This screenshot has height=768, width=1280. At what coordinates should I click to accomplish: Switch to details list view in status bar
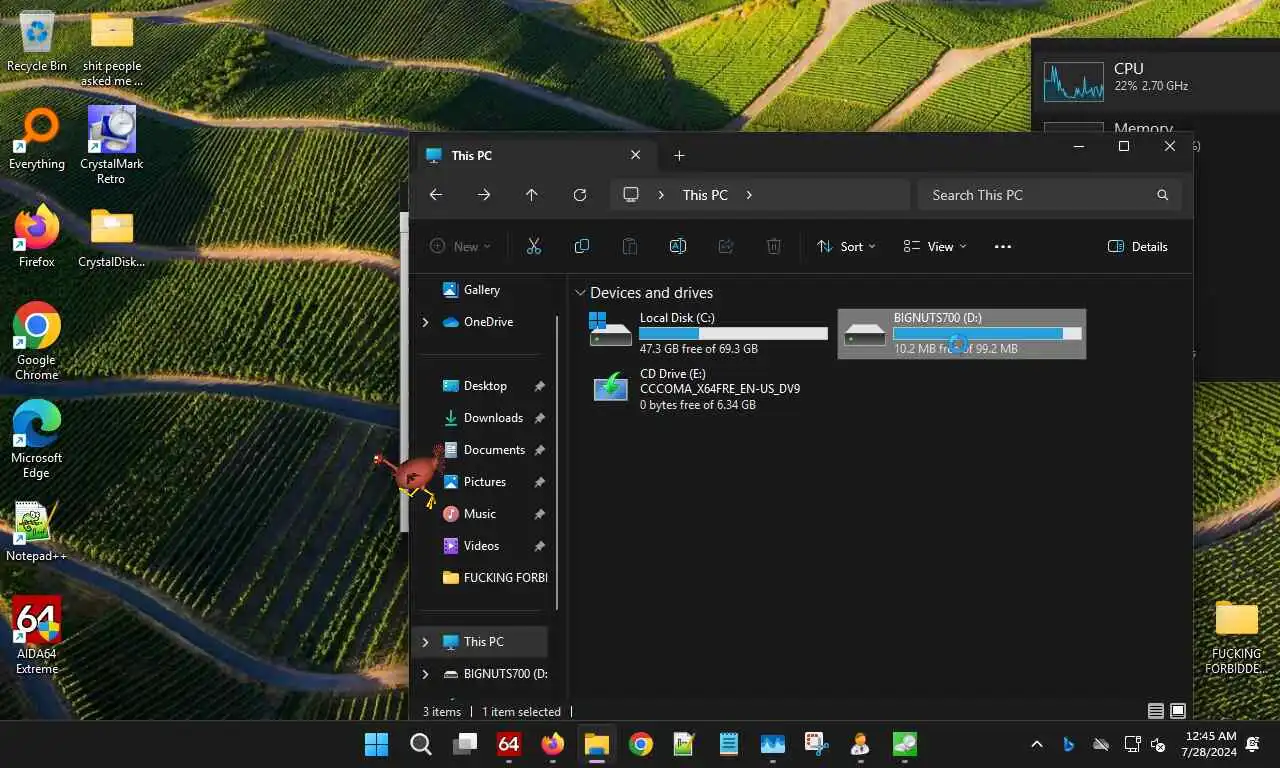1156,711
